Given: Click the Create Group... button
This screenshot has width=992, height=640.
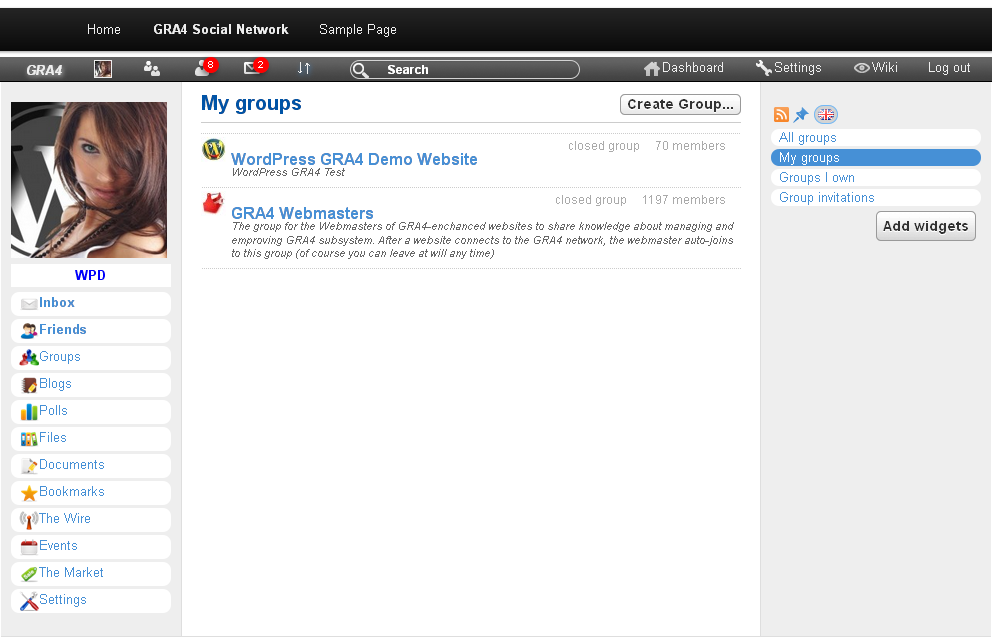Looking at the screenshot, I should point(680,104).
